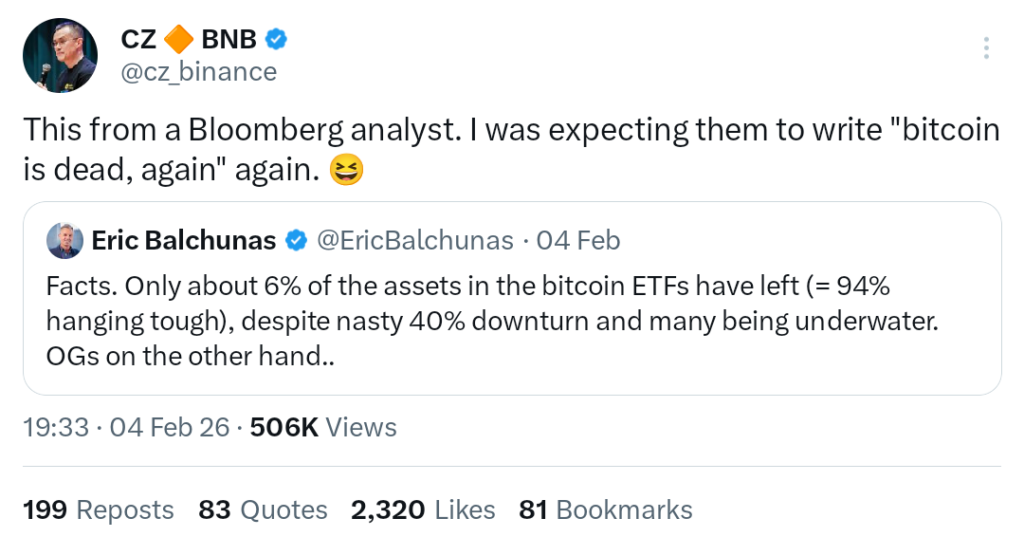Show the 199 Reposts list
The width and height of the screenshot is (1024, 537).
98,509
